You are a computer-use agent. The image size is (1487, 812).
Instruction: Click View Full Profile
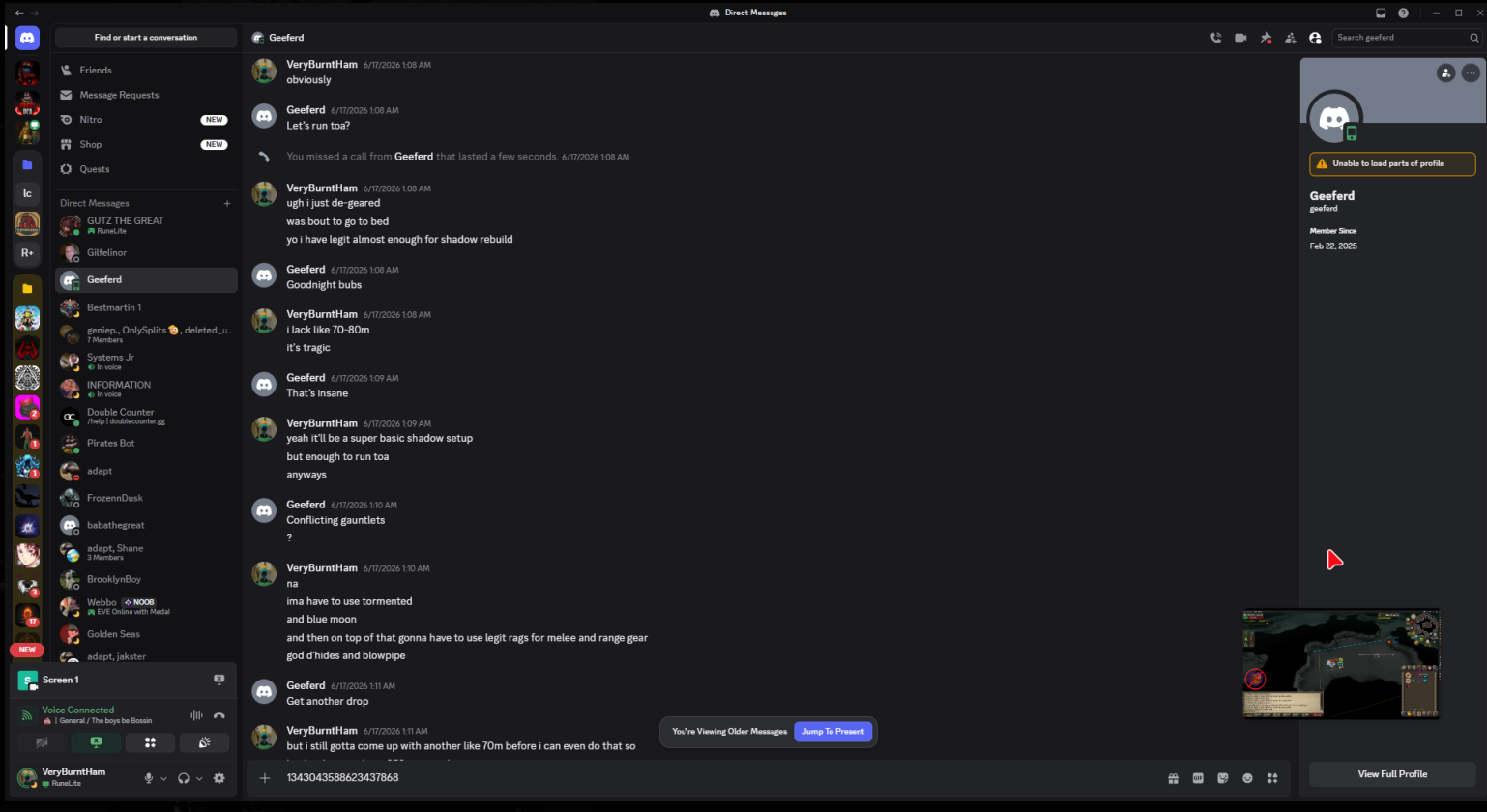[x=1392, y=774]
